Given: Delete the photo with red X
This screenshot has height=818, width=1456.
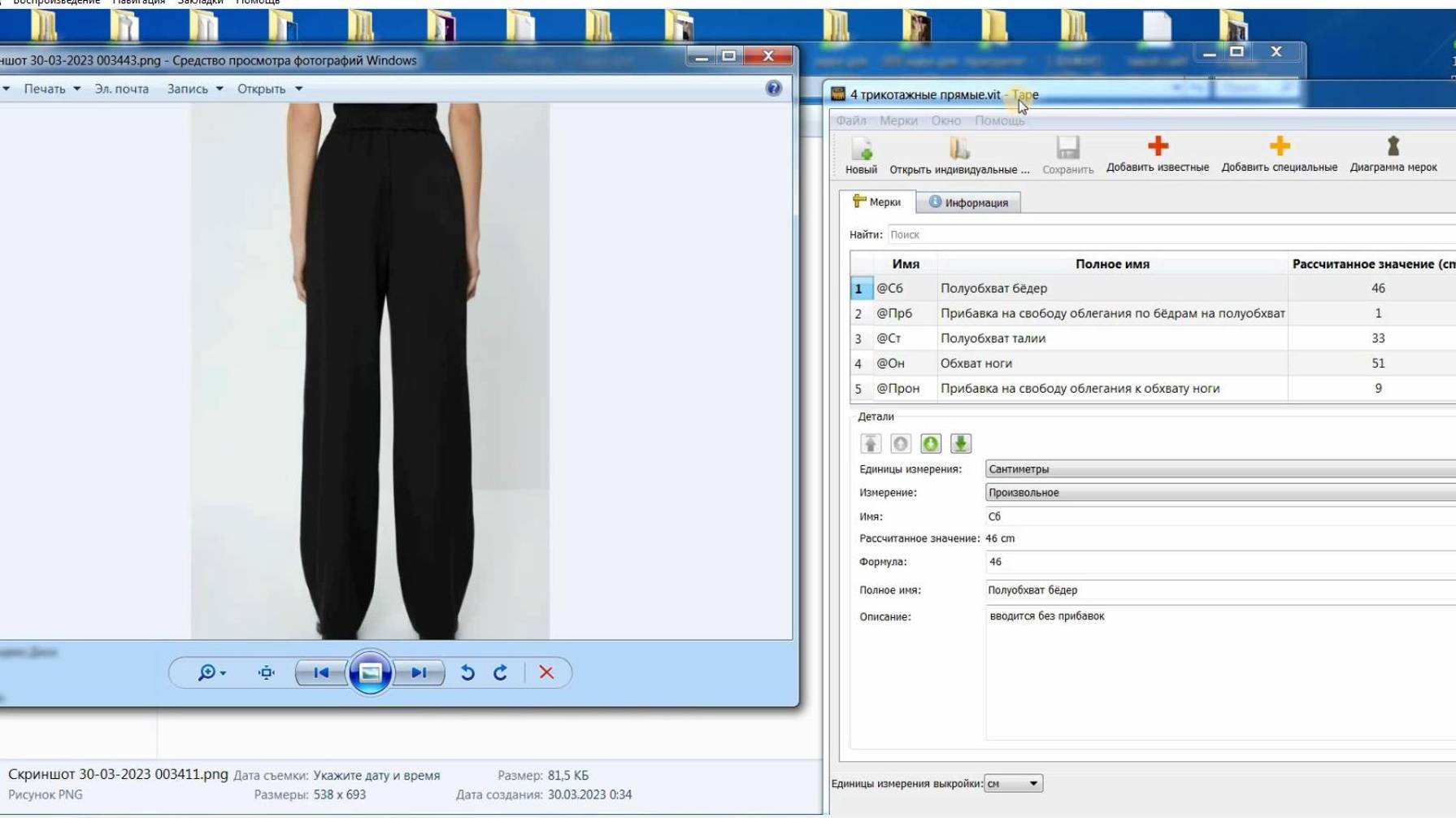Looking at the screenshot, I should (x=546, y=672).
